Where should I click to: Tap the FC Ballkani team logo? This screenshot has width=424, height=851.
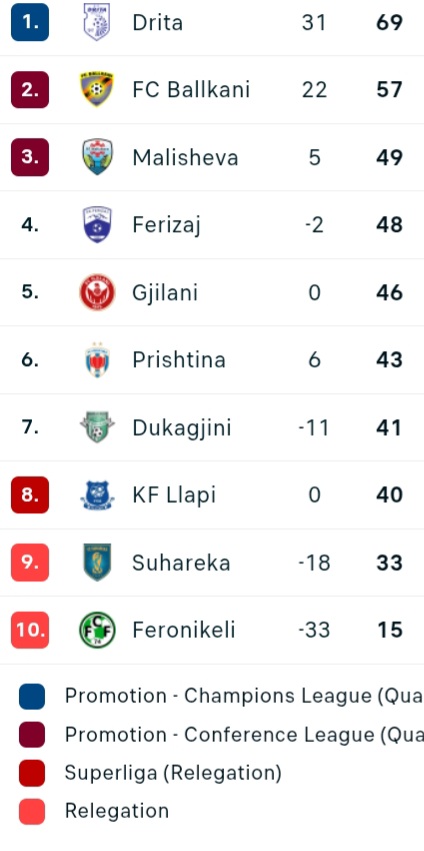pos(97,90)
